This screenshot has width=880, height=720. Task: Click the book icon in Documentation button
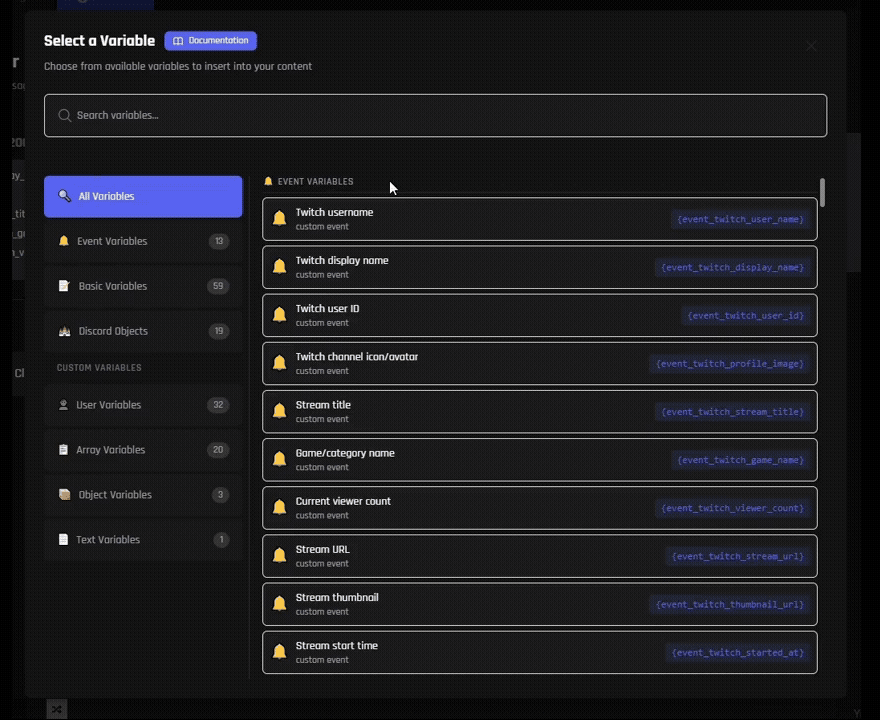[178, 40]
